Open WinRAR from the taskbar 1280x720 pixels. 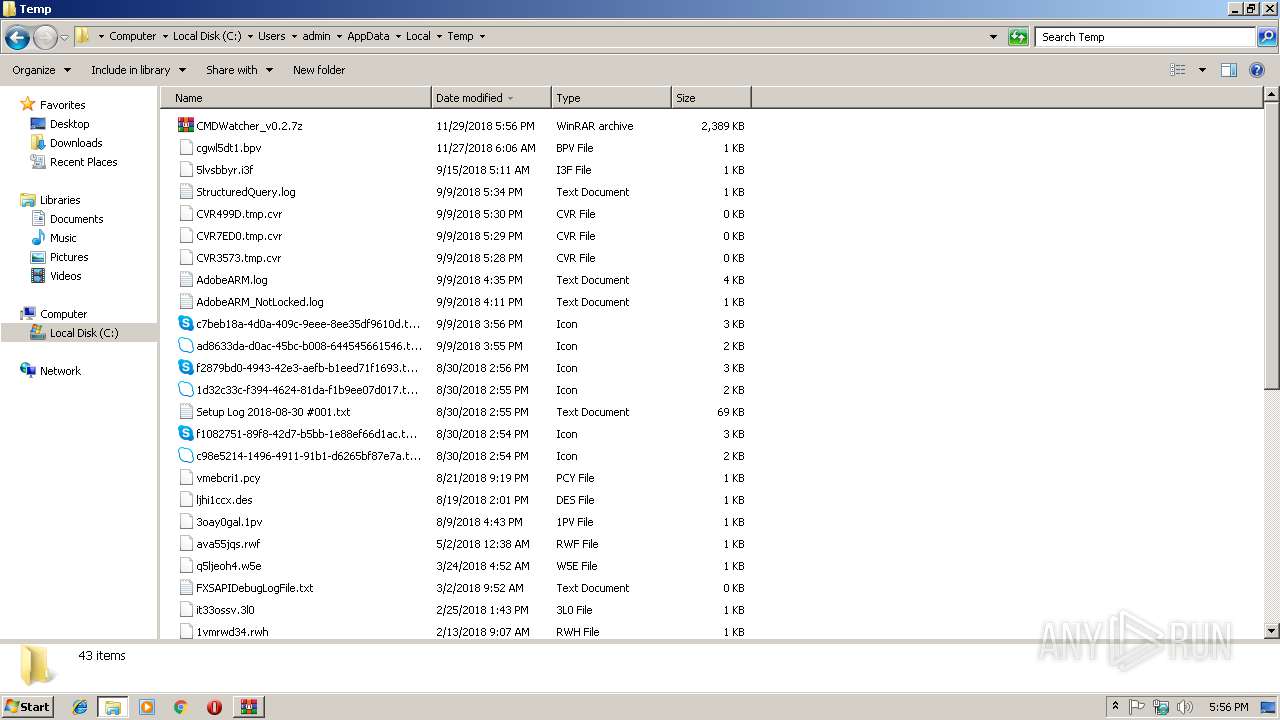click(x=248, y=707)
